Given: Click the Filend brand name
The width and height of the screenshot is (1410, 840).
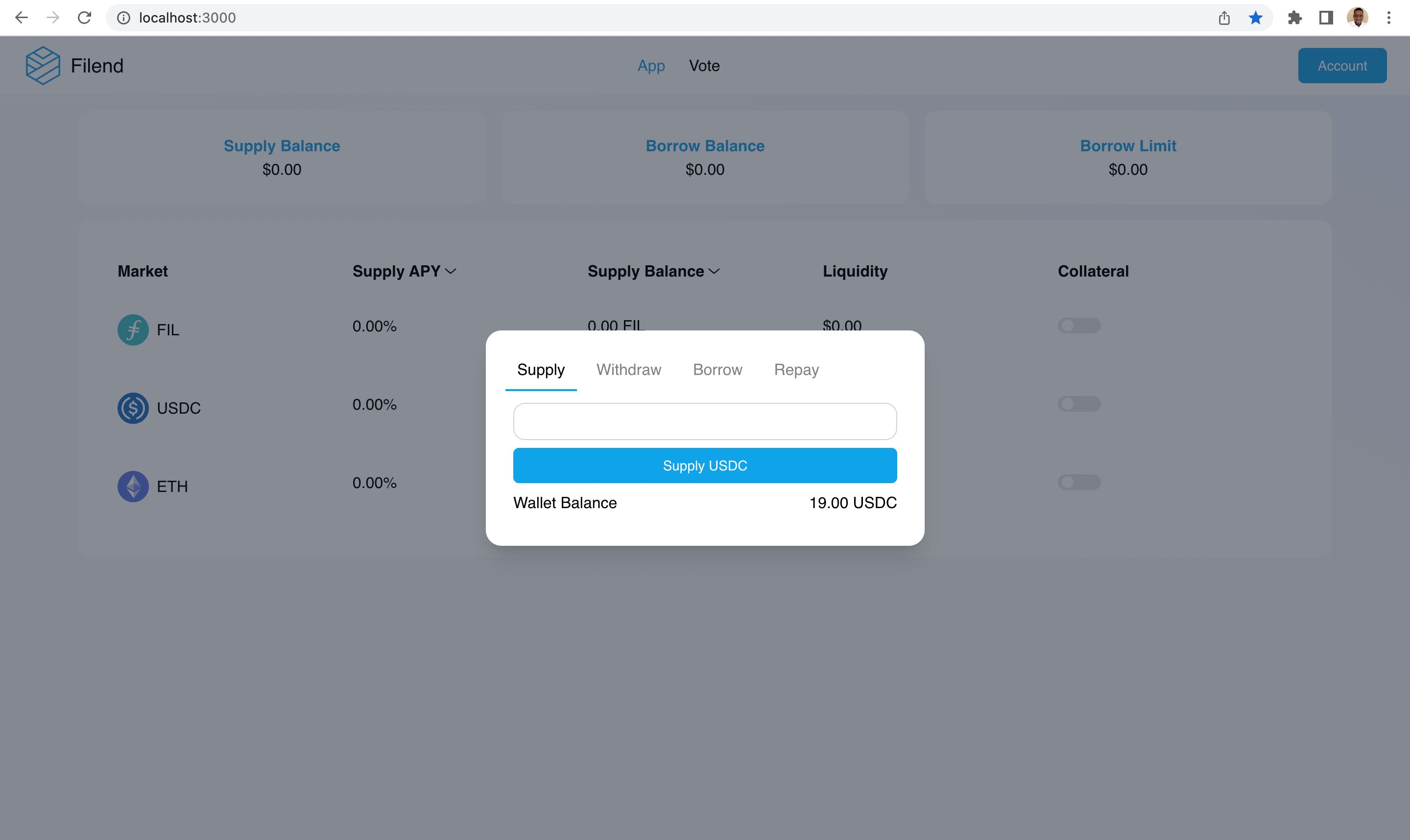Looking at the screenshot, I should click(x=97, y=66).
